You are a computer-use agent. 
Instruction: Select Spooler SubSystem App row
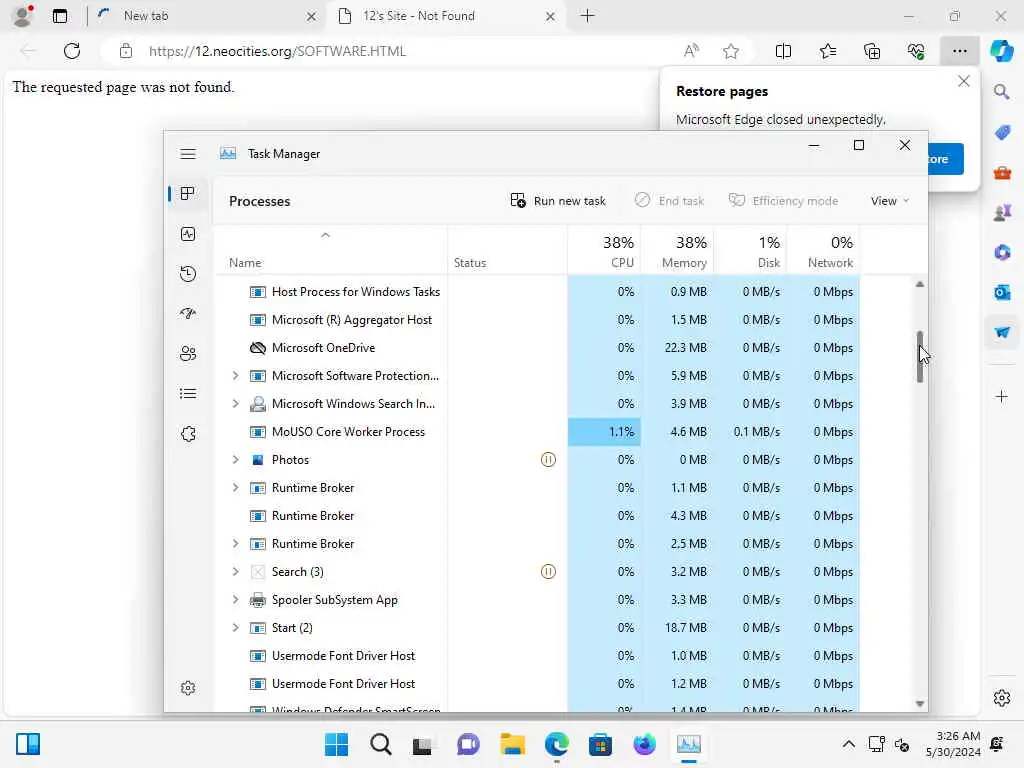[537, 600]
